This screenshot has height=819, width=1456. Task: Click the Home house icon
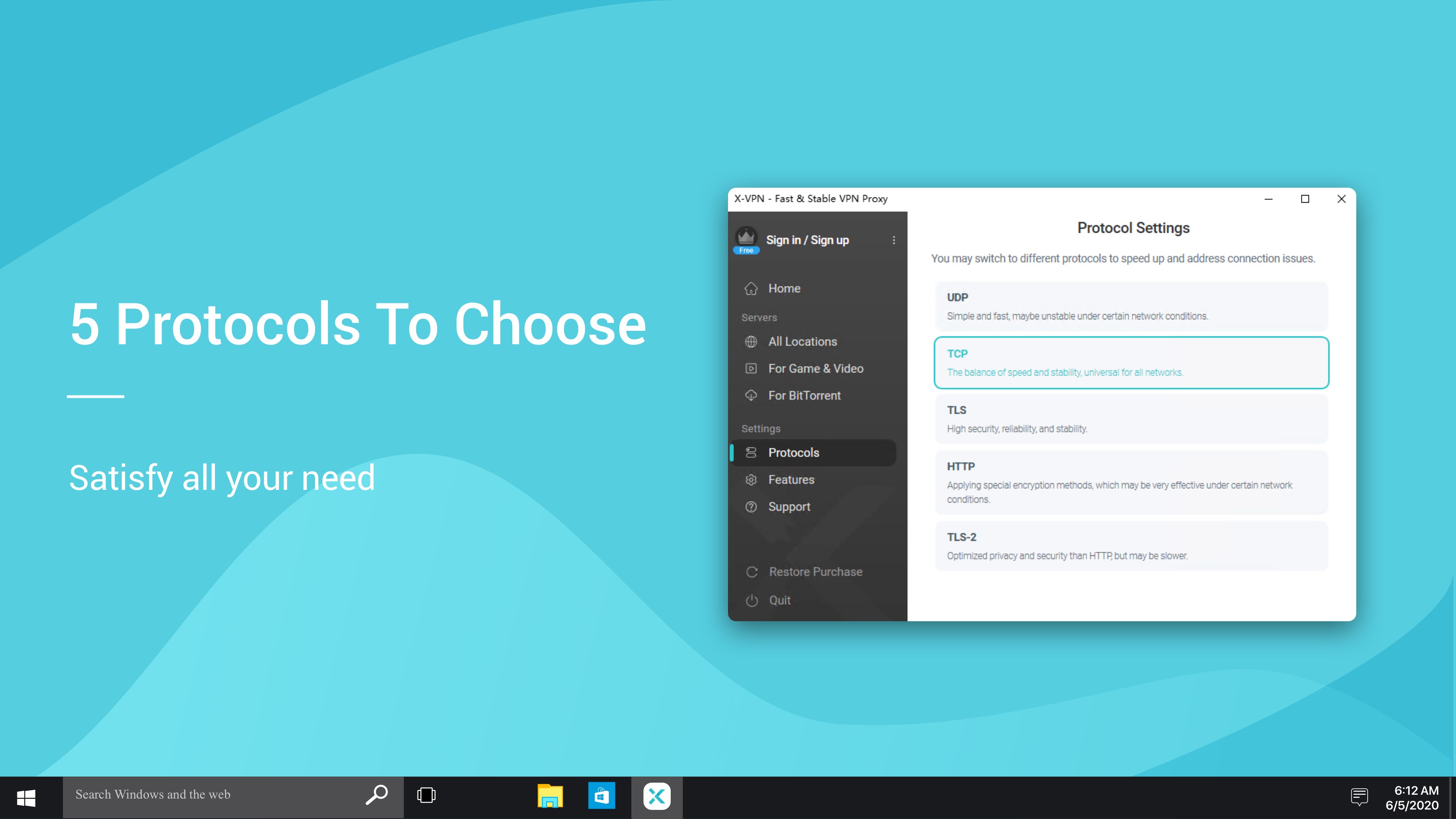tap(751, 288)
